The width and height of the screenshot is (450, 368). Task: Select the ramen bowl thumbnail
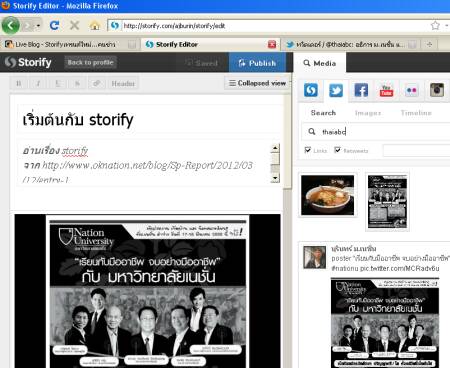click(x=327, y=195)
